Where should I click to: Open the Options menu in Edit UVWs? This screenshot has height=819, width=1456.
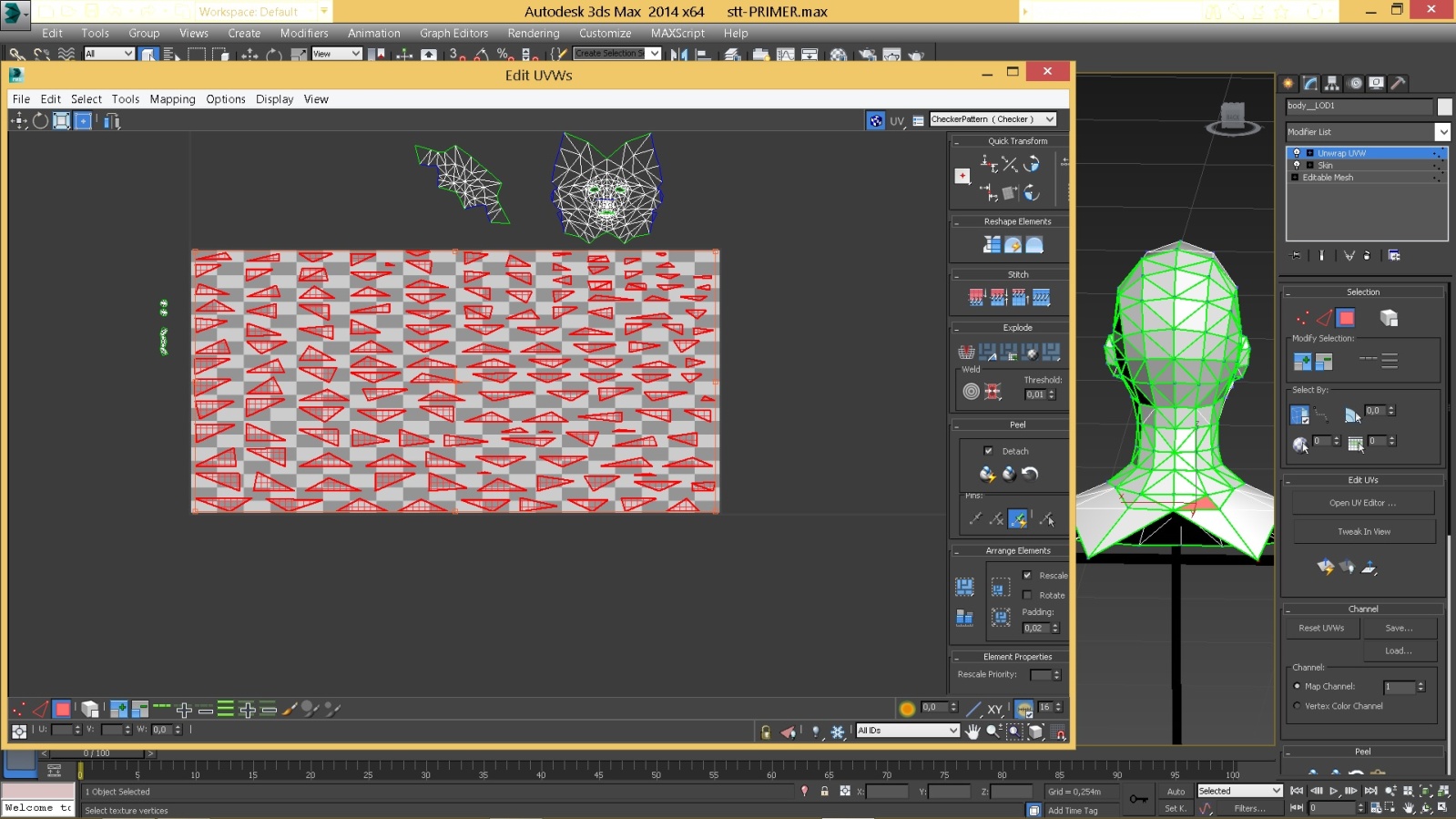point(225,99)
